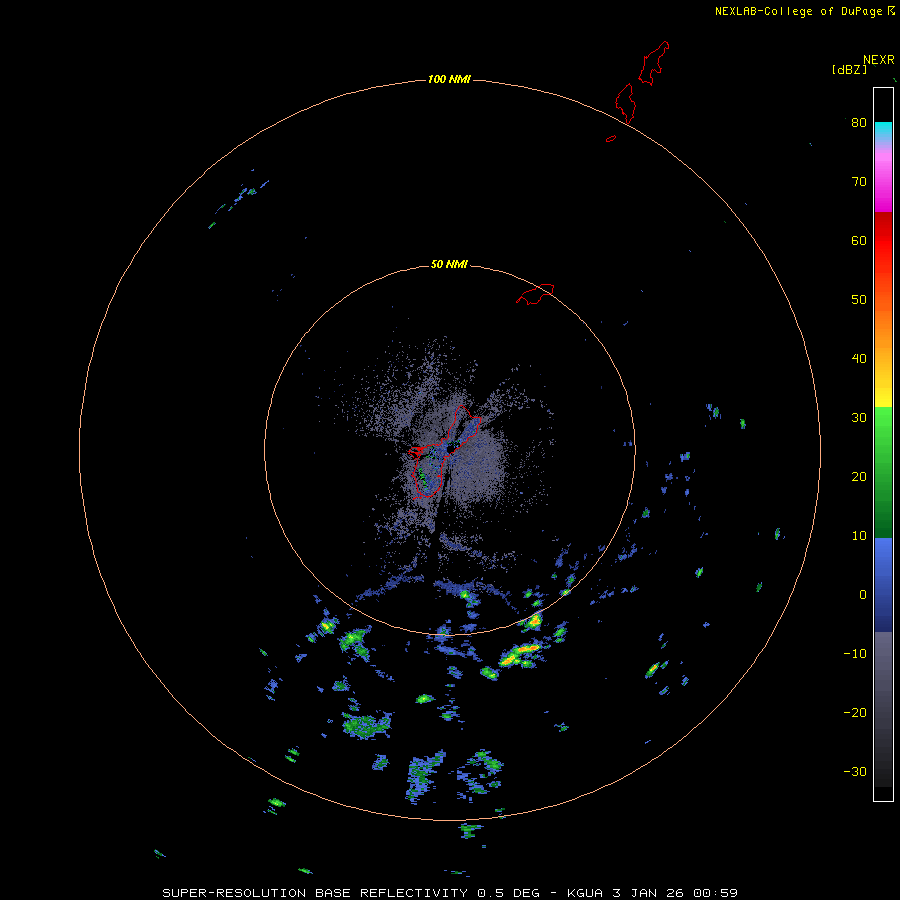Click the NEXR label above the color scale
Viewport: 900px width, 900px height.
tap(879, 60)
